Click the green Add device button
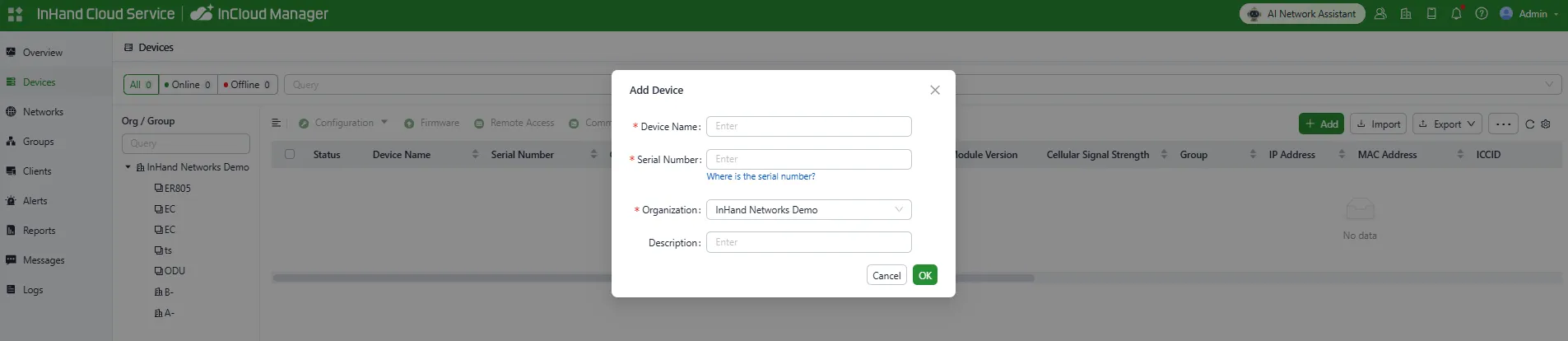The width and height of the screenshot is (1568, 341). 1321,124
